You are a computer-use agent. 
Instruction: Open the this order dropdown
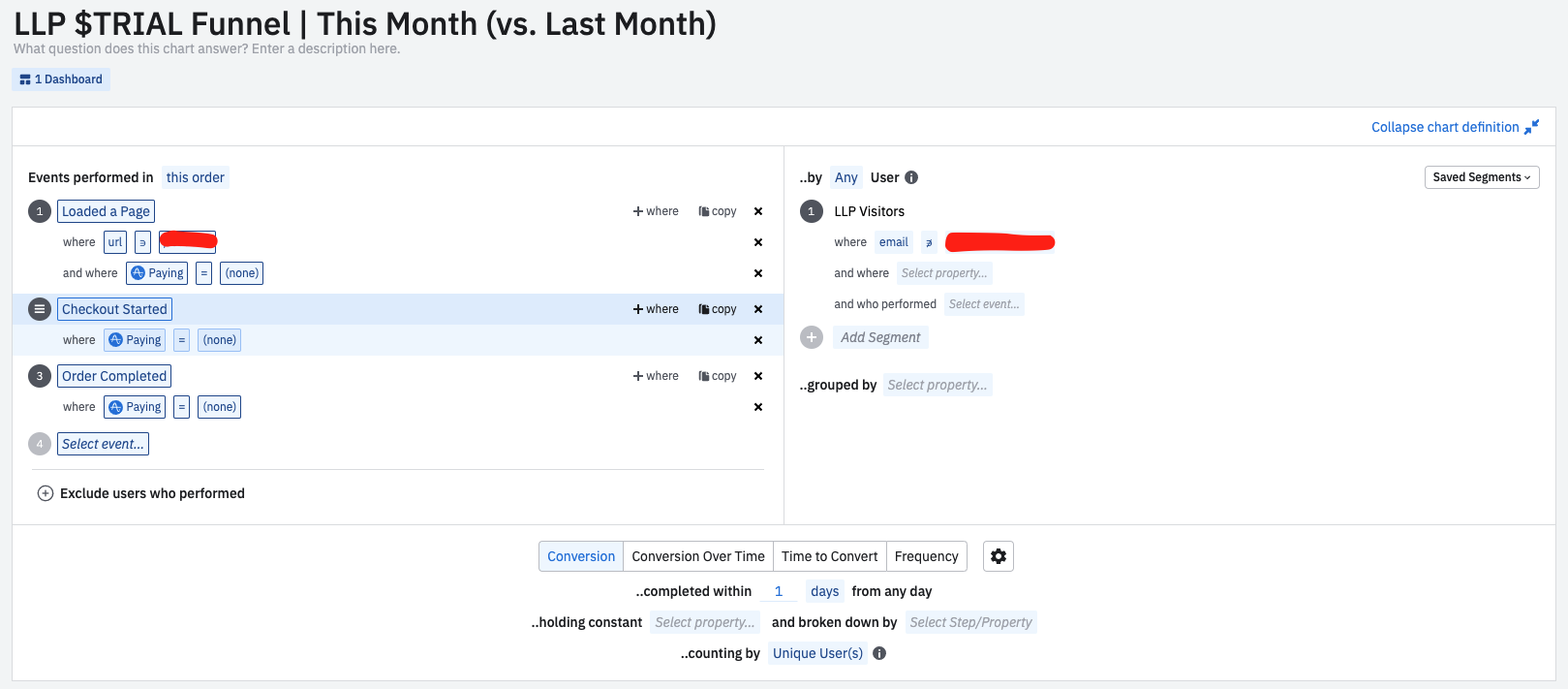coord(195,177)
